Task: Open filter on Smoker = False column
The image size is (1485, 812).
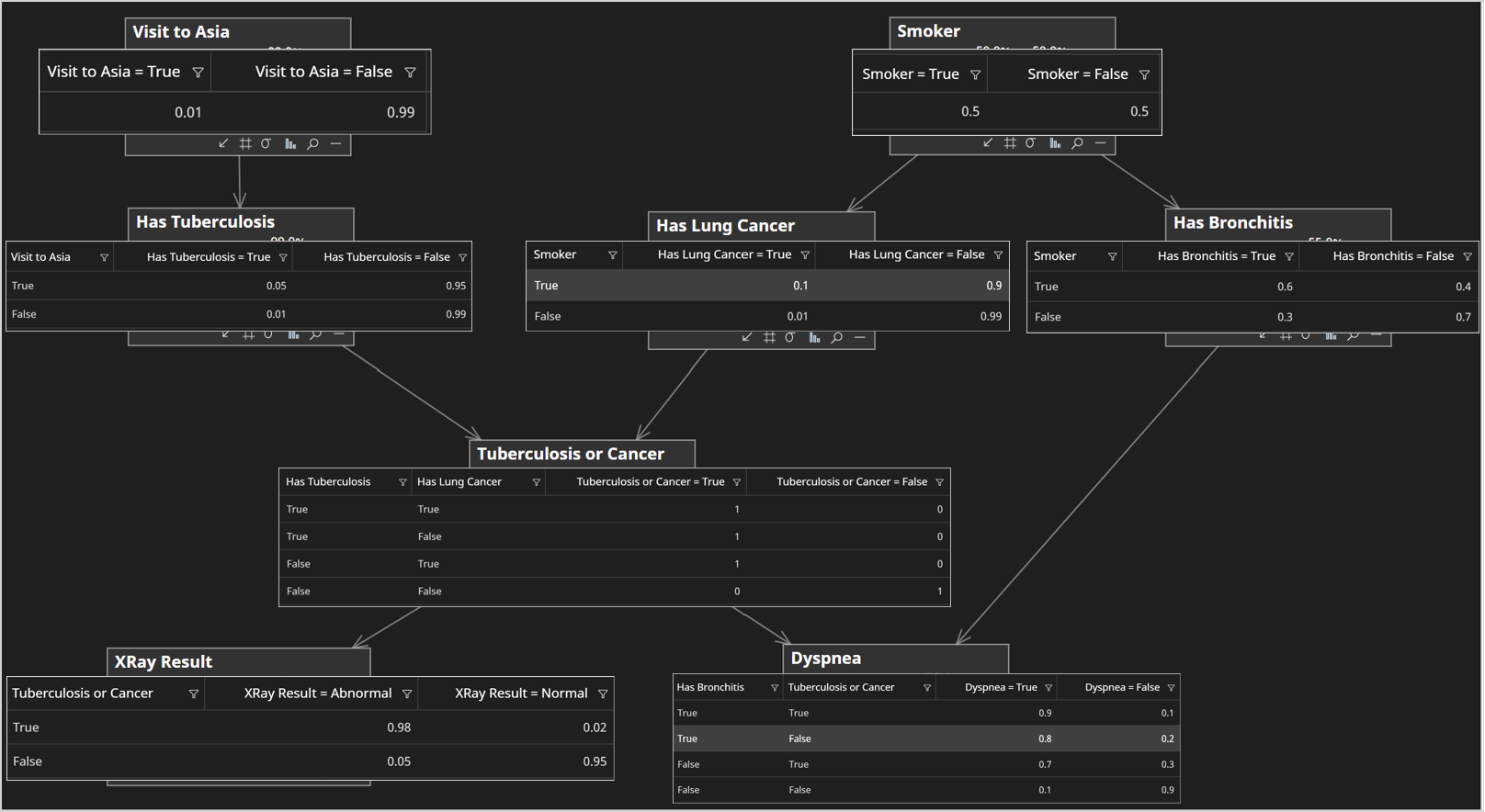Action: [1144, 74]
